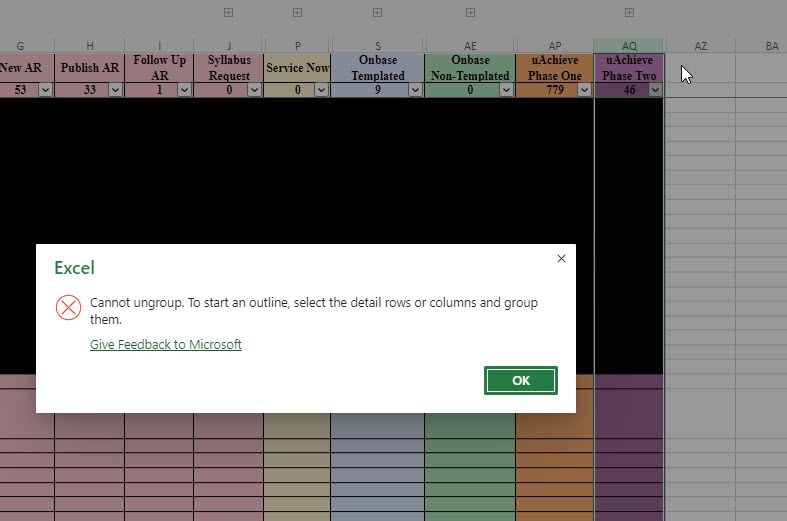The width and height of the screenshot is (787, 521).
Task: Select column H header
Action: tap(90, 46)
